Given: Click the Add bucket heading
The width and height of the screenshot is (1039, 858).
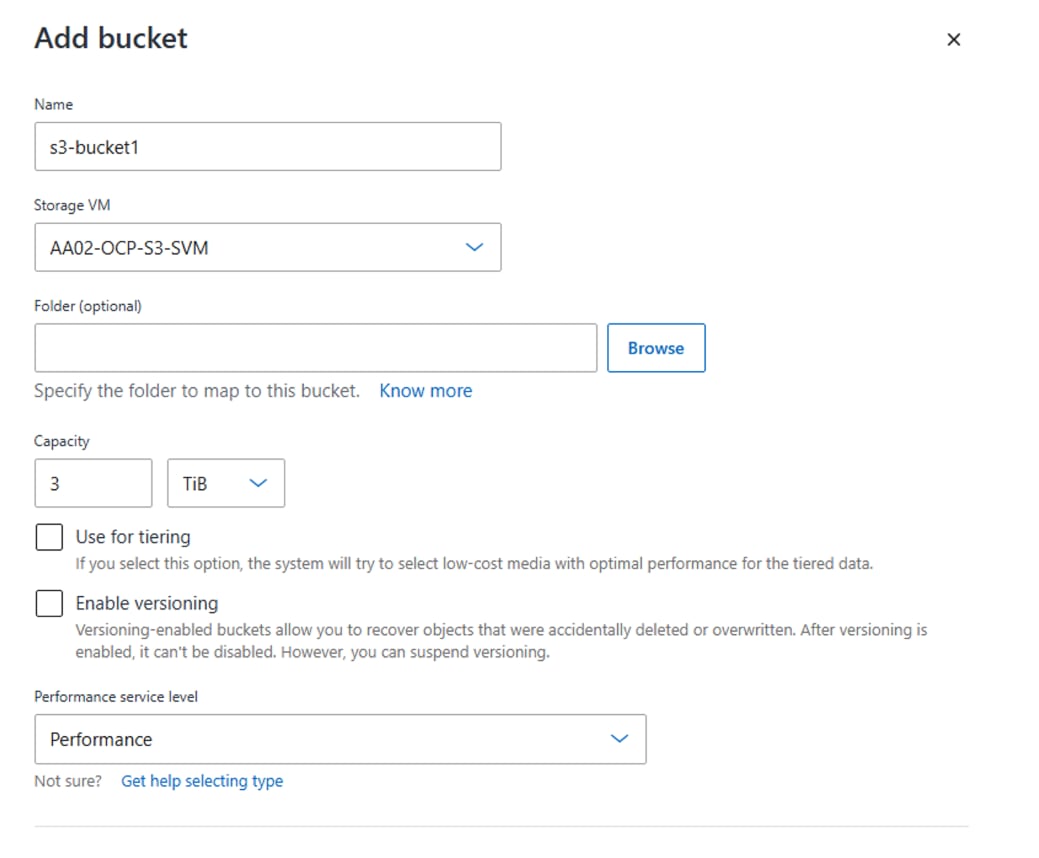Looking at the screenshot, I should [x=111, y=38].
